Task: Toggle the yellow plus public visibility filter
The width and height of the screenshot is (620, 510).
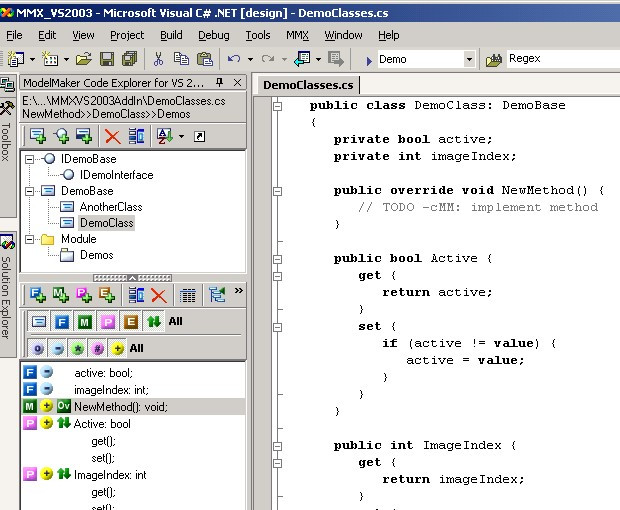Action: 117,349
